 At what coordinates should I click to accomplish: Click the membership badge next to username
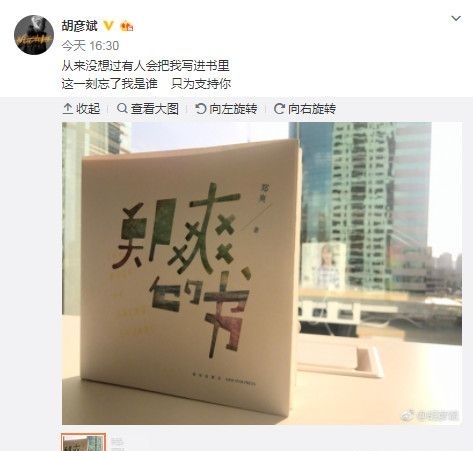tap(127, 26)
